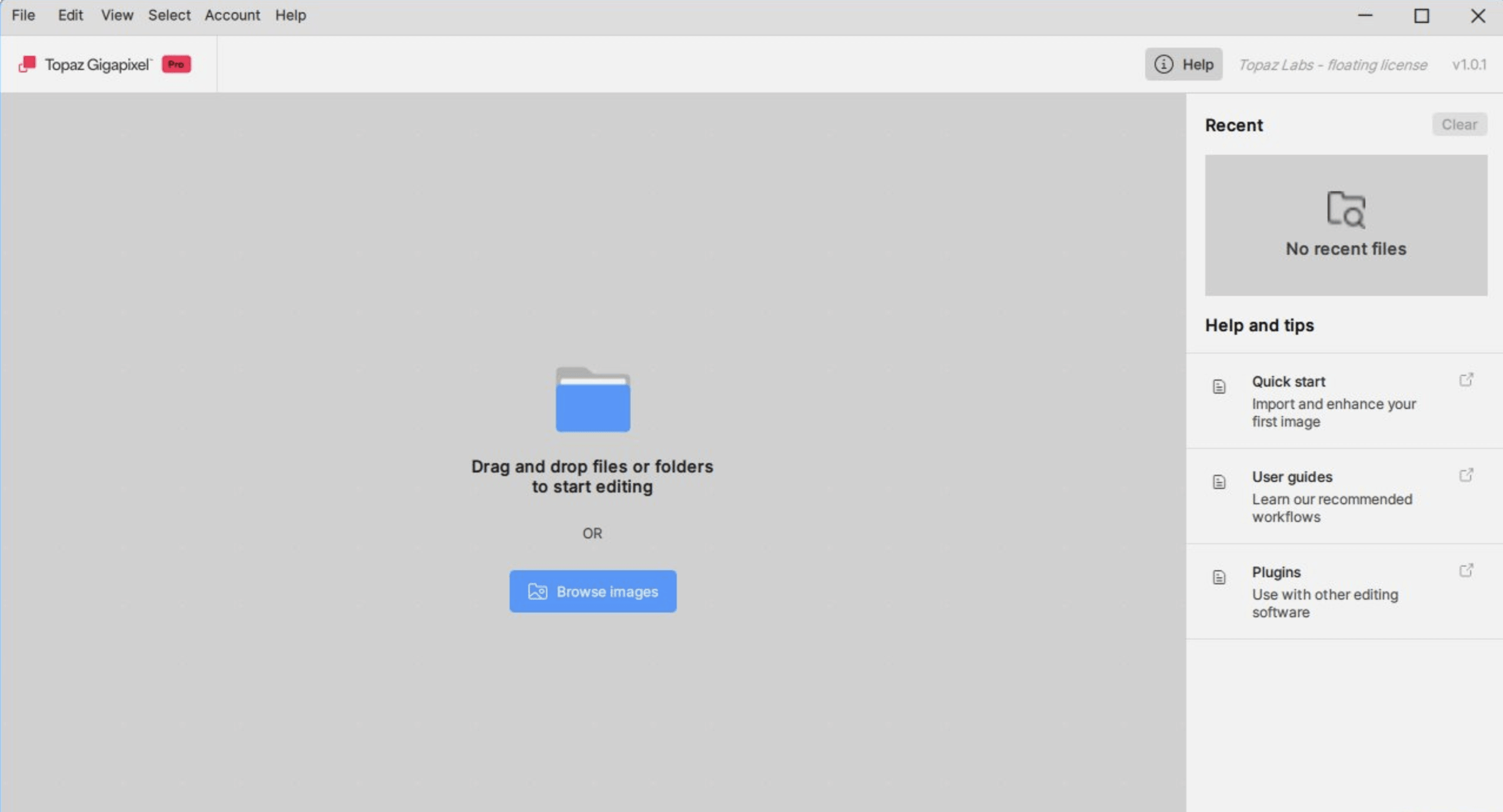The height and width of the screenshot is (812, 1503).
Task: Open the Account menu
Action: coord(232,15)
